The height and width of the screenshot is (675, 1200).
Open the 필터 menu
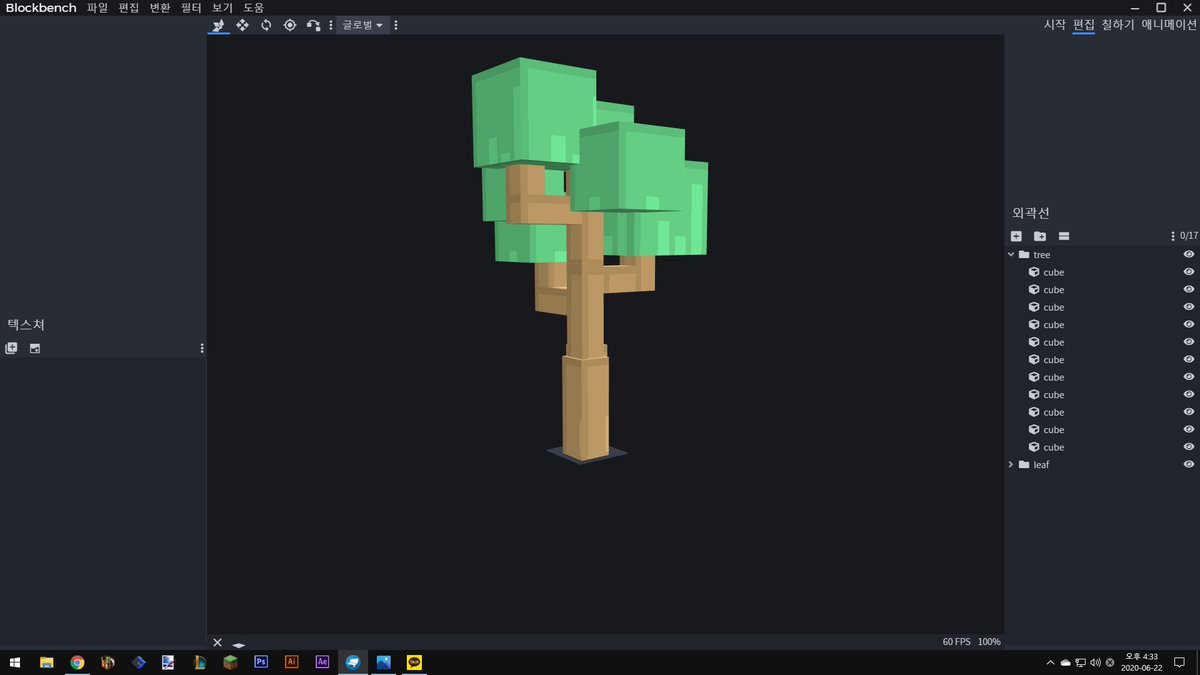[191, 8]
